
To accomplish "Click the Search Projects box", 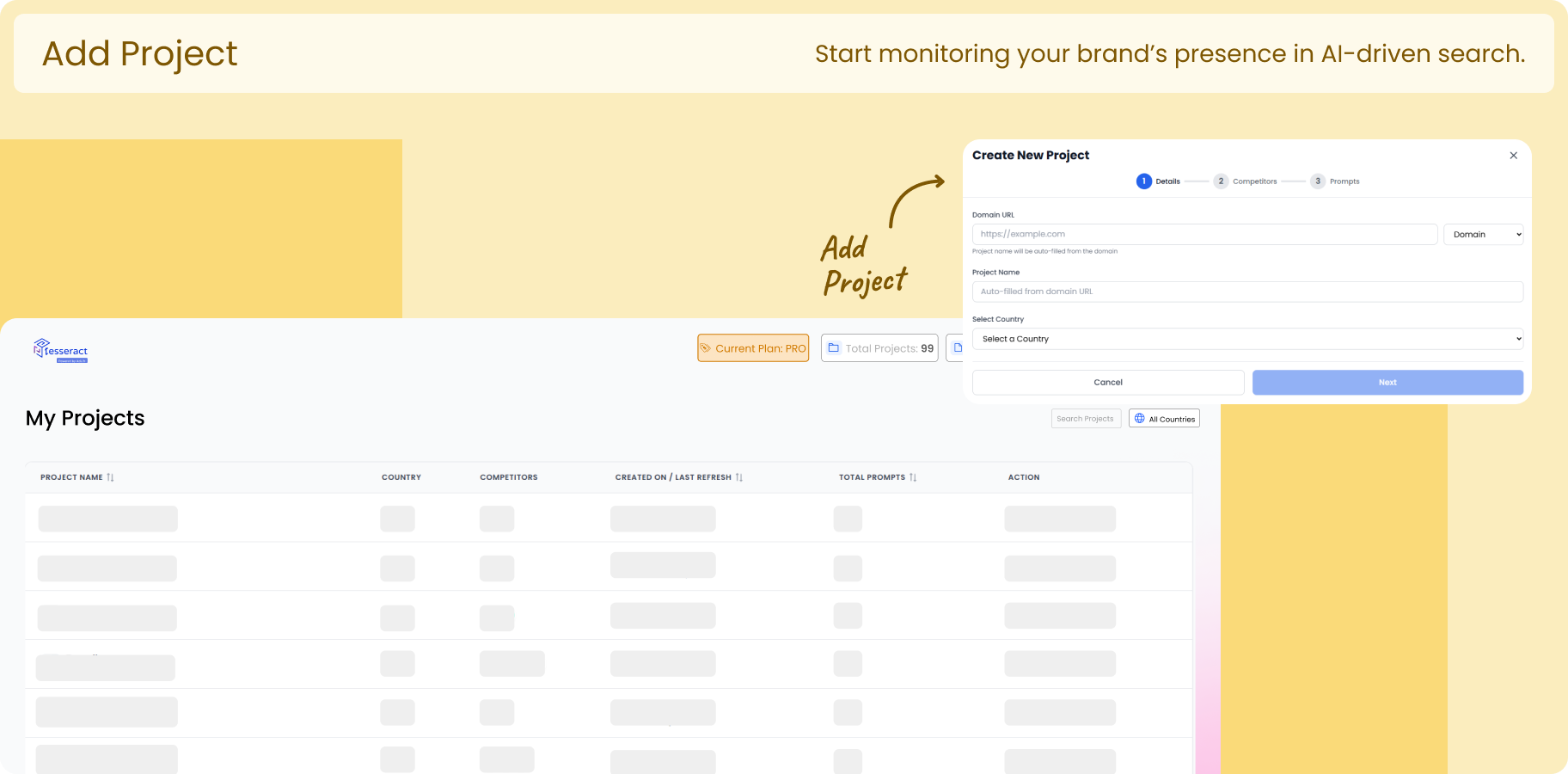I will coord(1086,418).
